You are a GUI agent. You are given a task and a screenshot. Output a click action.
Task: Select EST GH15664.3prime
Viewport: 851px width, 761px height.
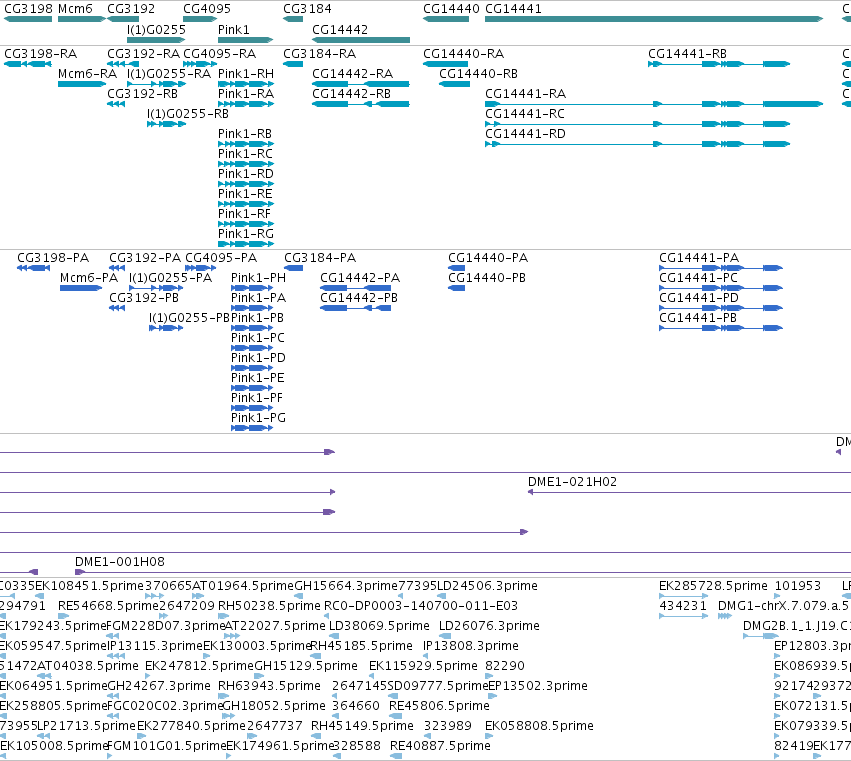346,586
